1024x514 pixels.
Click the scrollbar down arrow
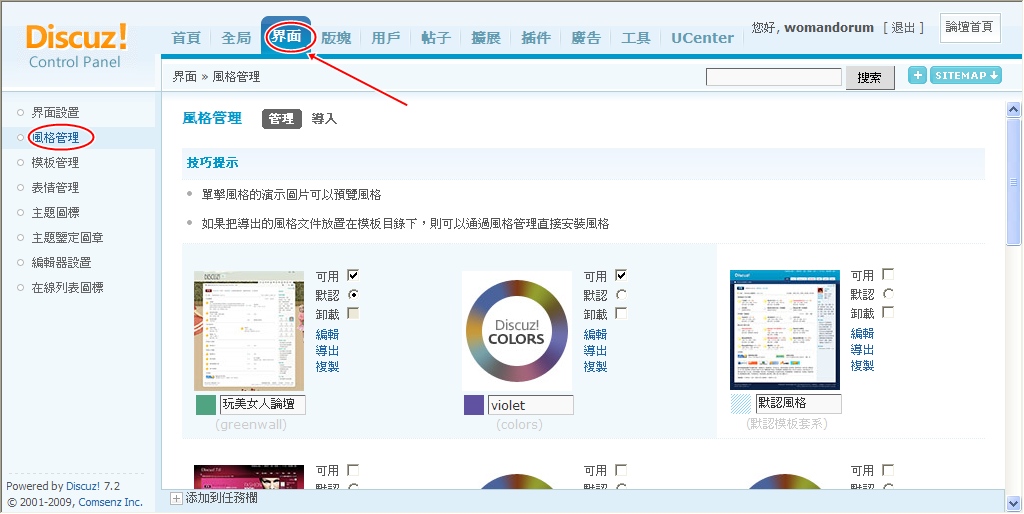pos(1014,504)
